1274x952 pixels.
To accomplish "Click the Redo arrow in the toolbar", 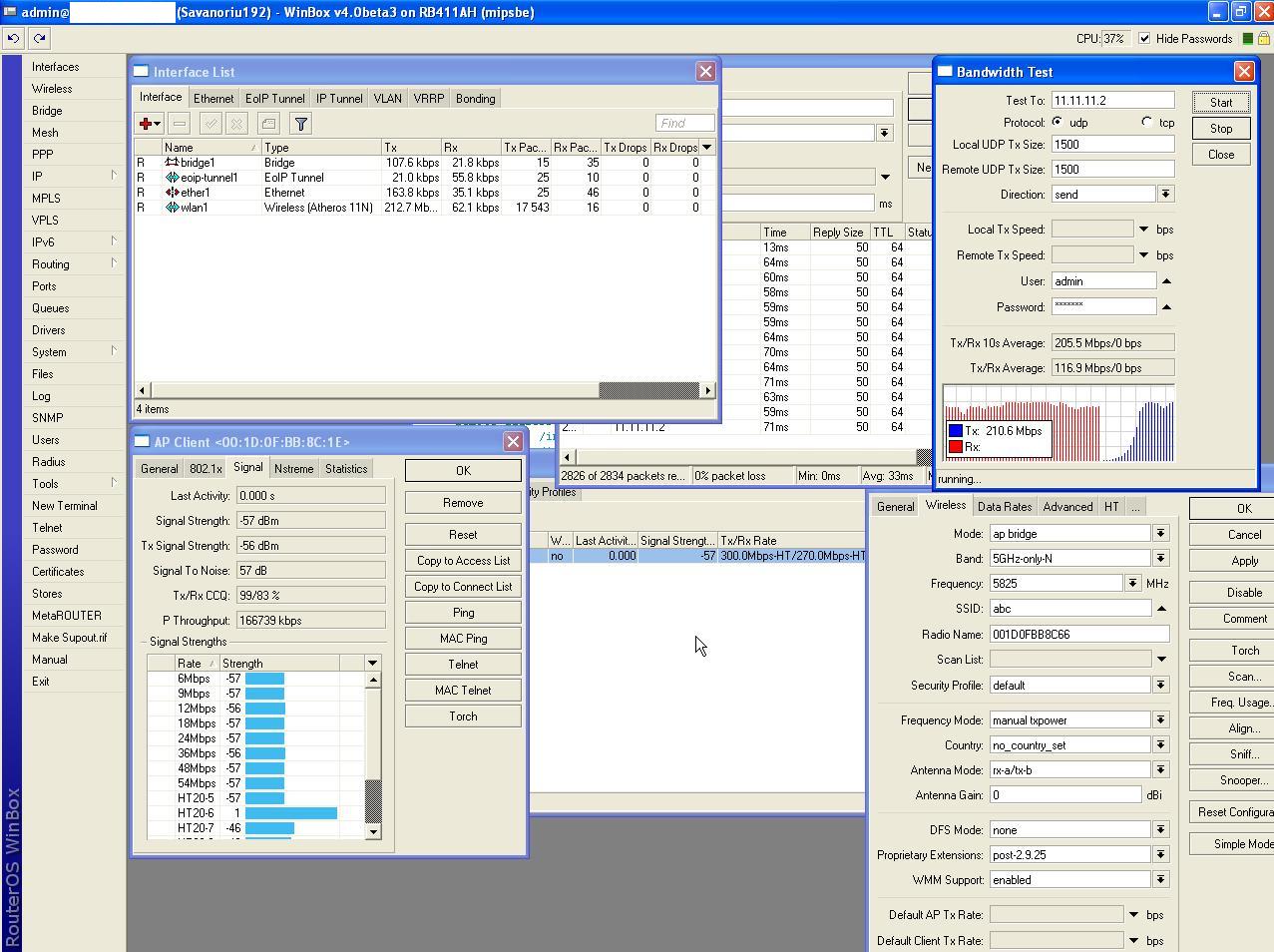I will point(39,38).
